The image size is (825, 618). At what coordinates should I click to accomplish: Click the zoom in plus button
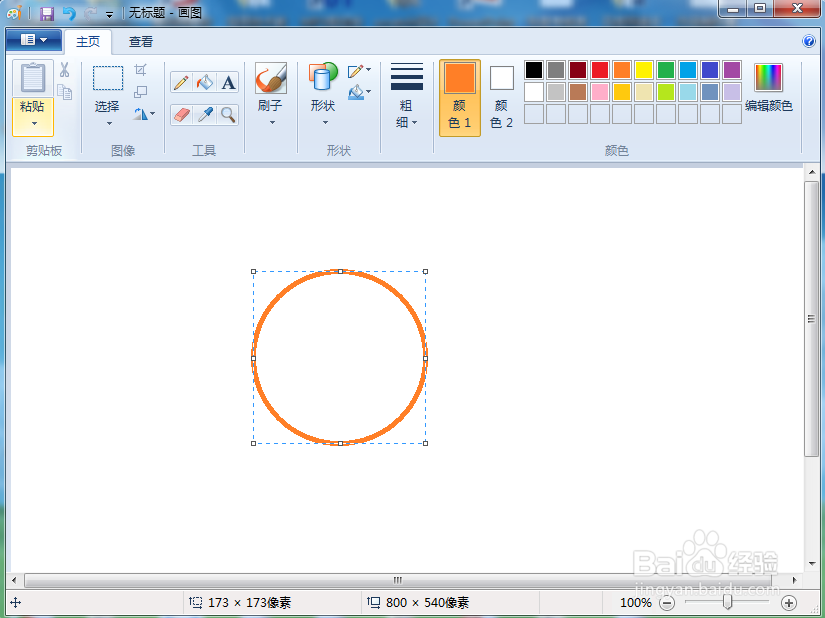coord(789,603)
